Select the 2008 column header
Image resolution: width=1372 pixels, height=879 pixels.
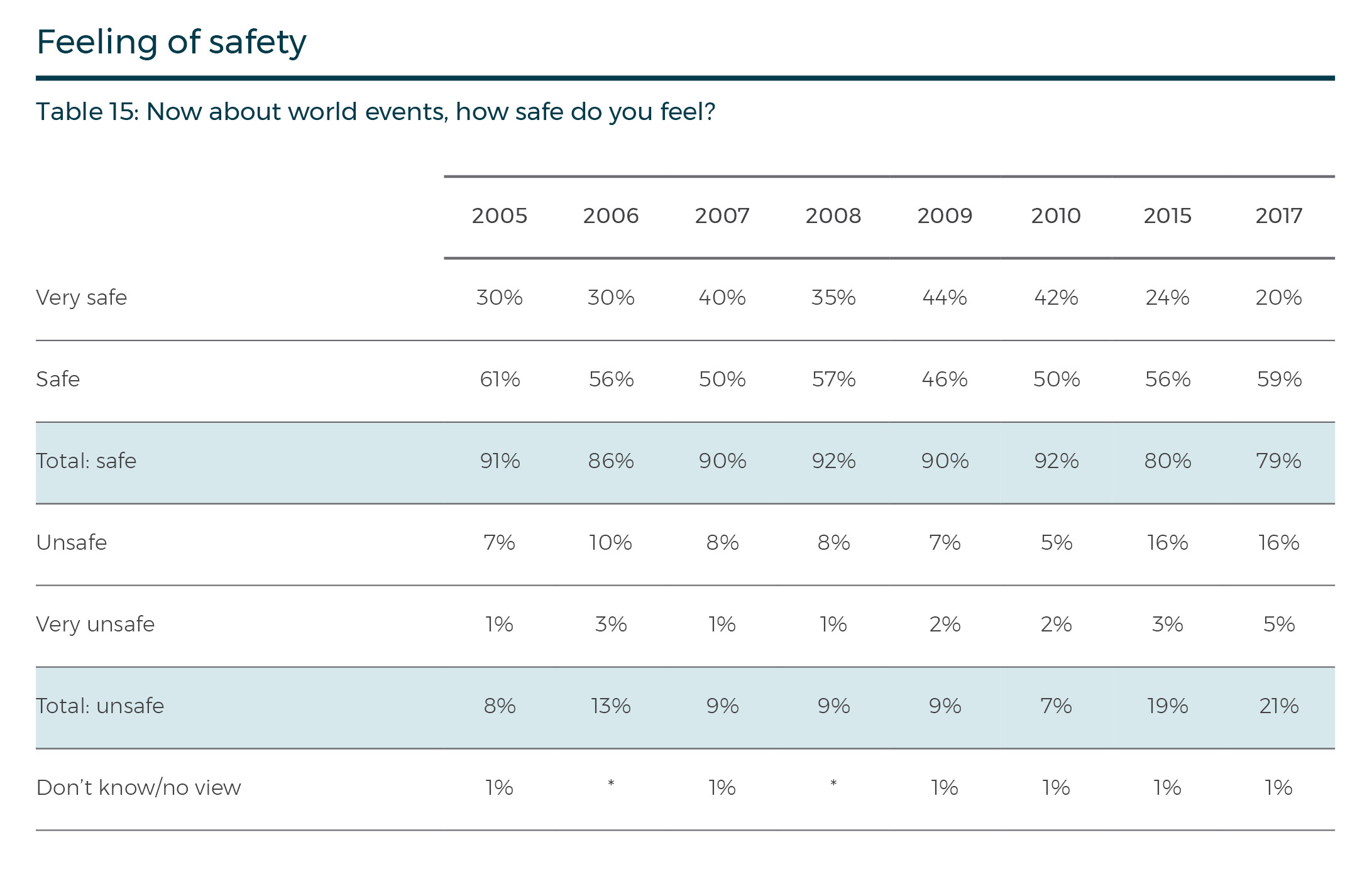833,216
